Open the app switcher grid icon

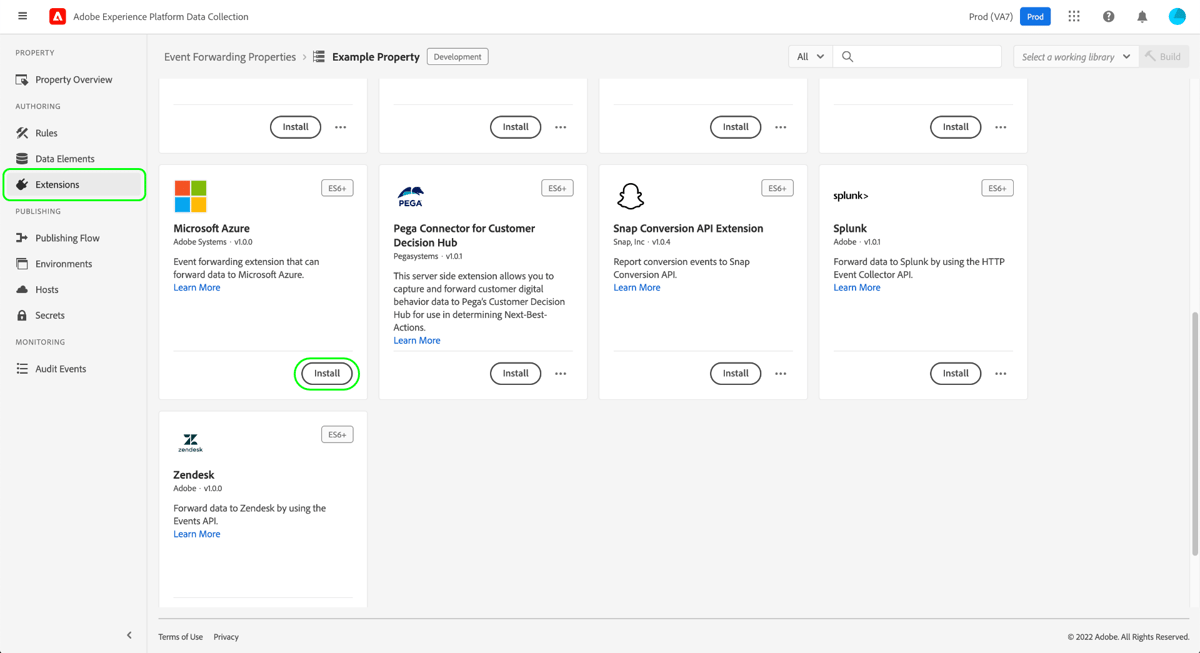tap(1074, 16)
